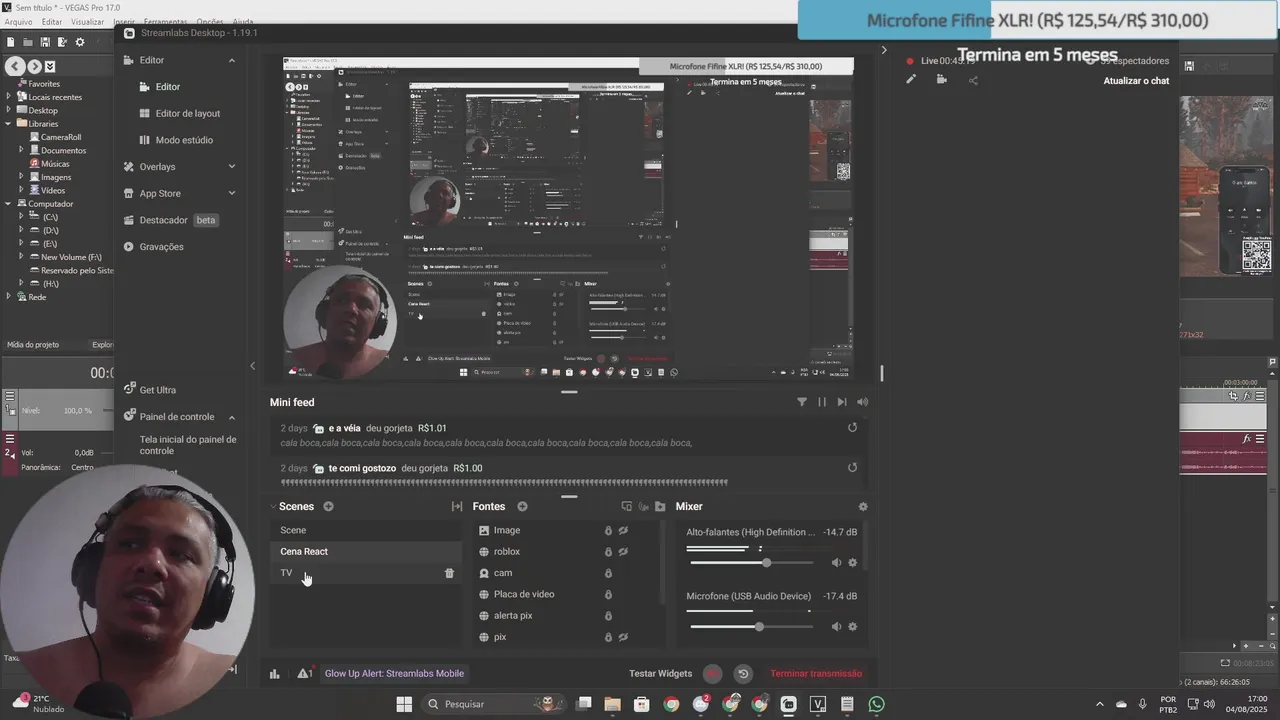Screen dimensions: 1280x720
Task: Open the Visualizar menu in VEGAS
Action: [x=87, y=21]
